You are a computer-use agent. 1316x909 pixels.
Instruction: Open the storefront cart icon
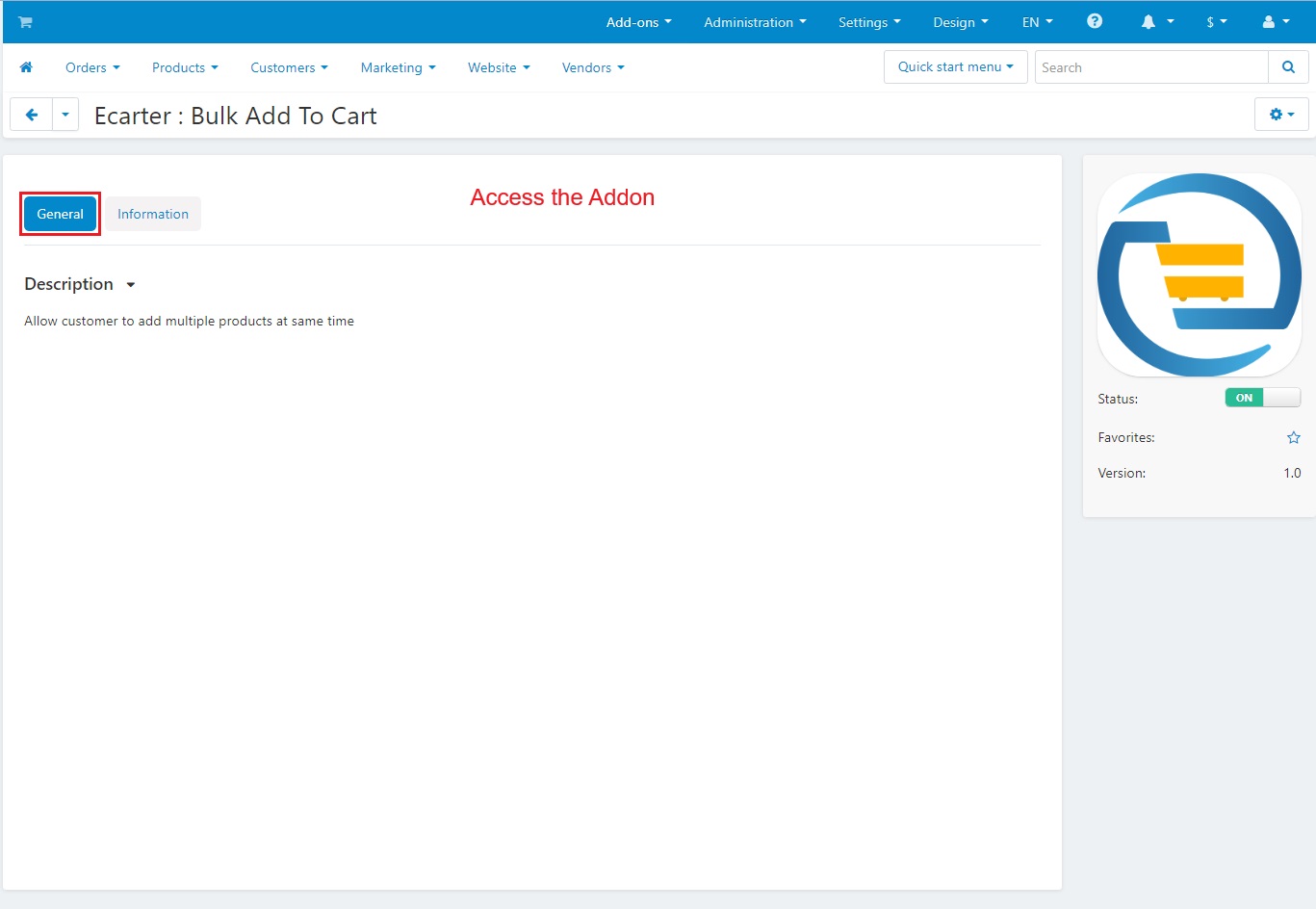(x=25, y=22)
